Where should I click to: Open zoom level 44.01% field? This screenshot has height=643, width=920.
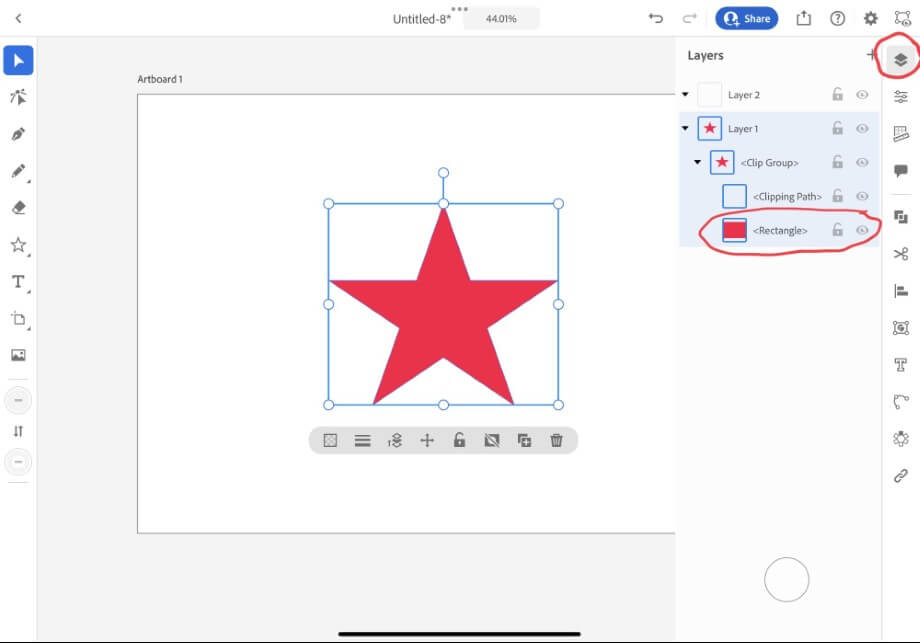click(x=501, y=19)
